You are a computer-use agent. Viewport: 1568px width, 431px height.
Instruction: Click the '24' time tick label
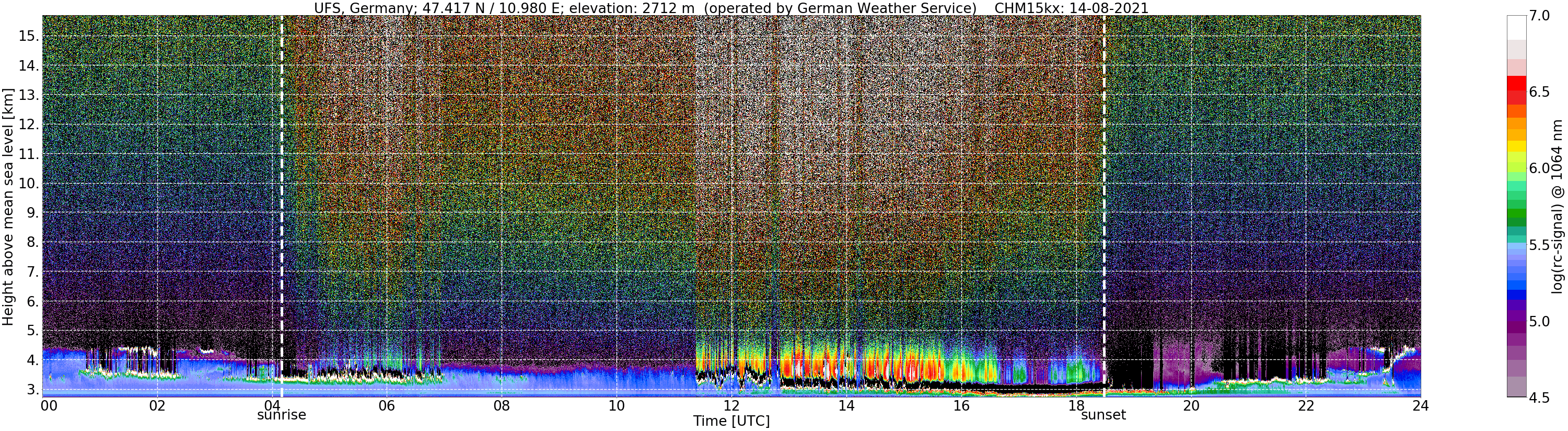point(1421,405)
